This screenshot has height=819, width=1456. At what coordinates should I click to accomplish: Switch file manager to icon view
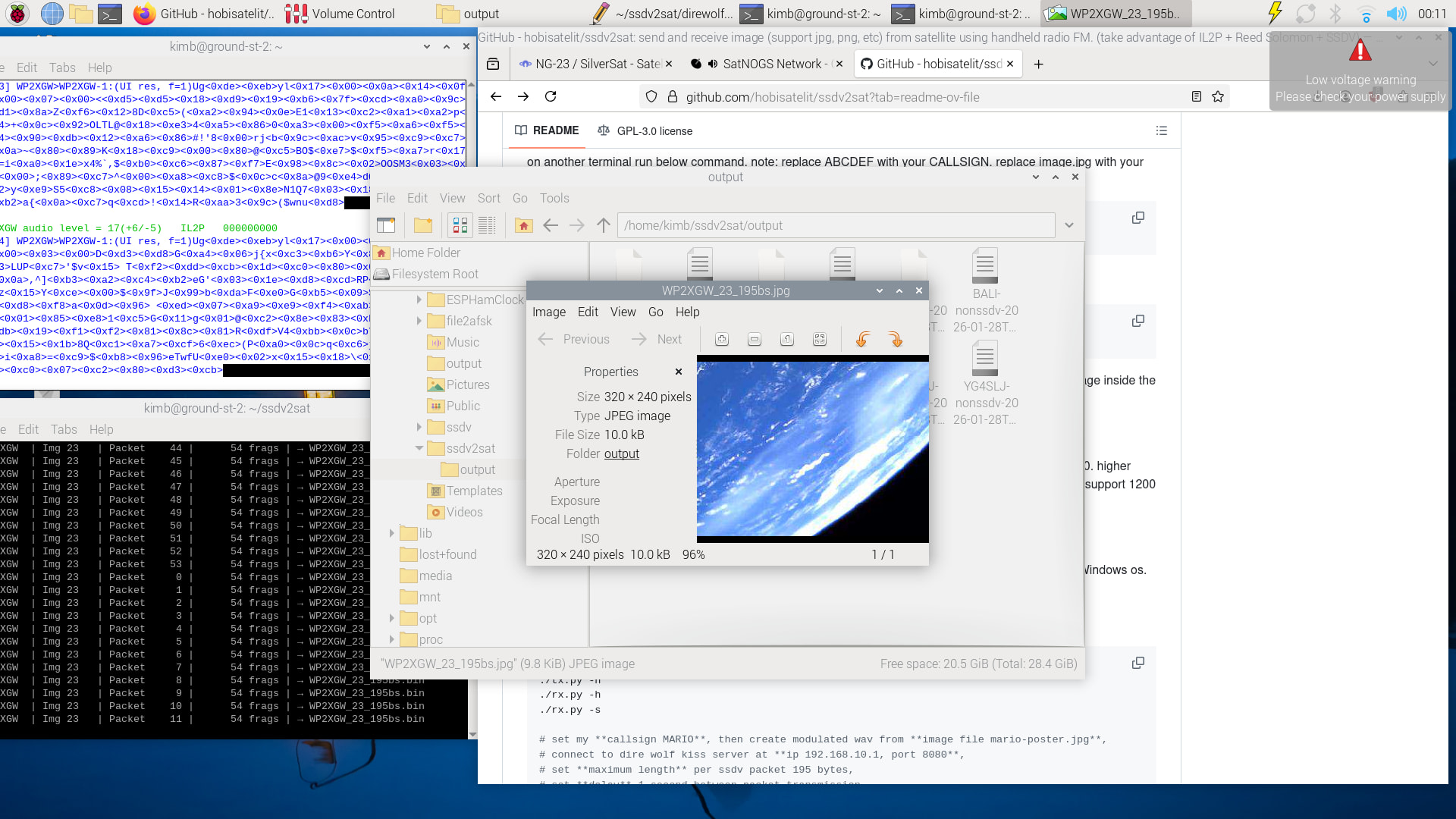(x=460, y=225)
